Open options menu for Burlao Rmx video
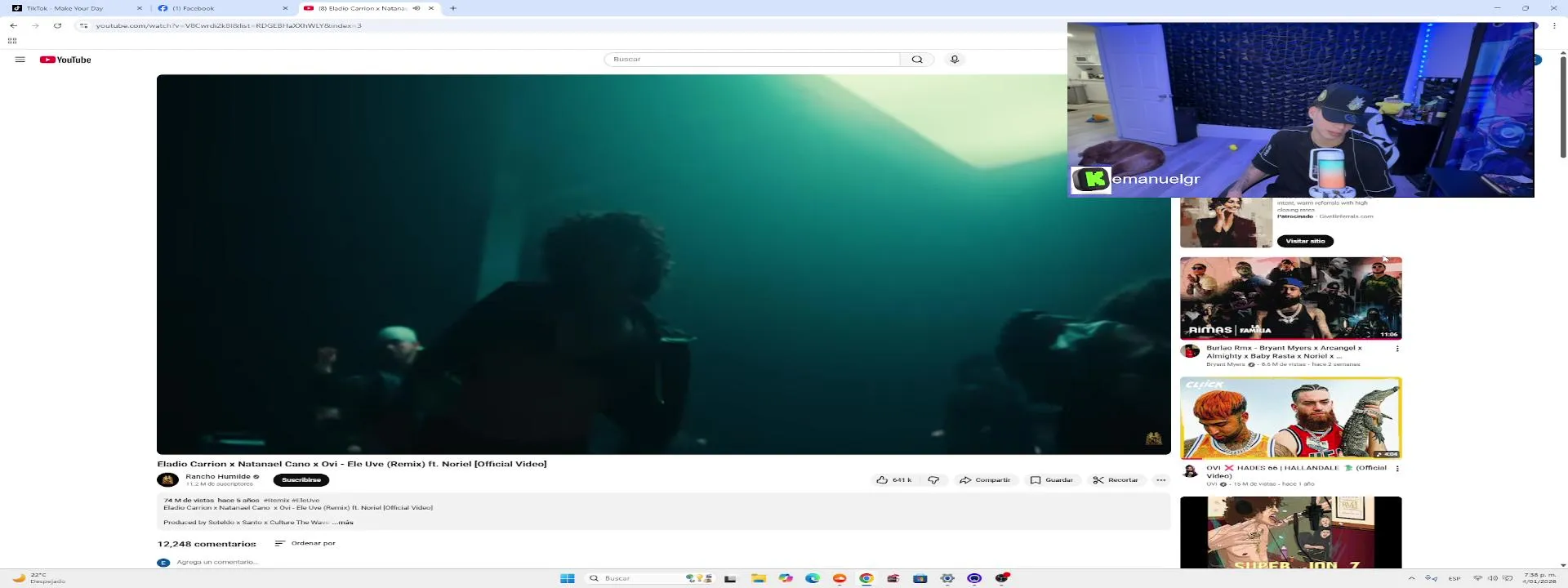This screenshot has width=1568, height=588. [1397, 349]
